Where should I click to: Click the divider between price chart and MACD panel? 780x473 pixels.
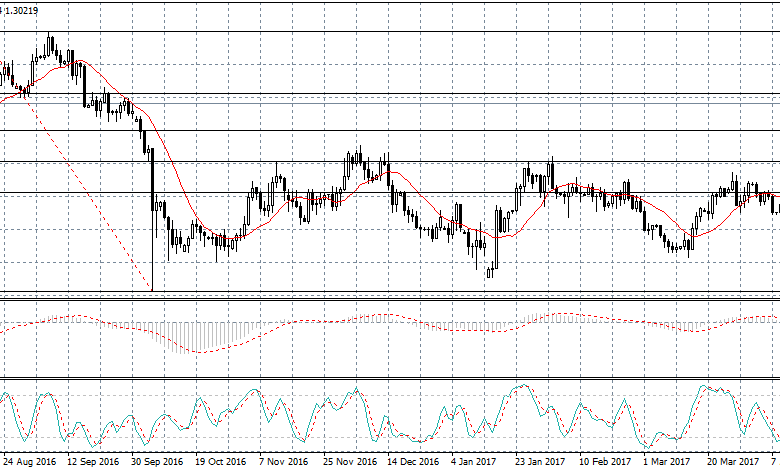click(x=390, y=295)
